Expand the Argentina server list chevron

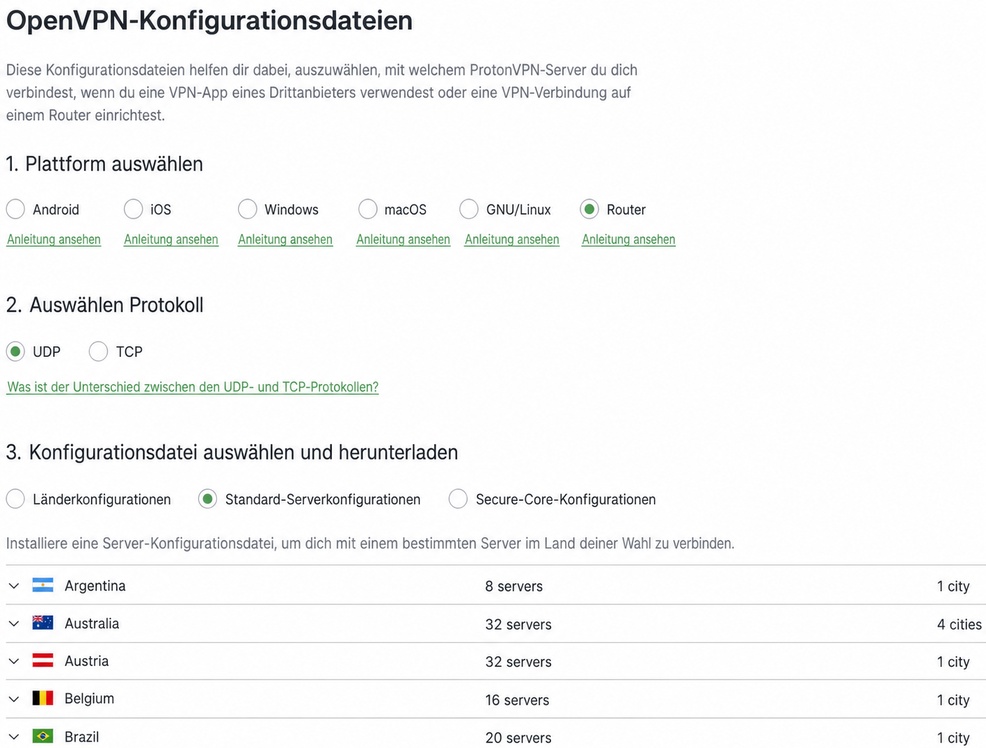(x=14, y=586)
